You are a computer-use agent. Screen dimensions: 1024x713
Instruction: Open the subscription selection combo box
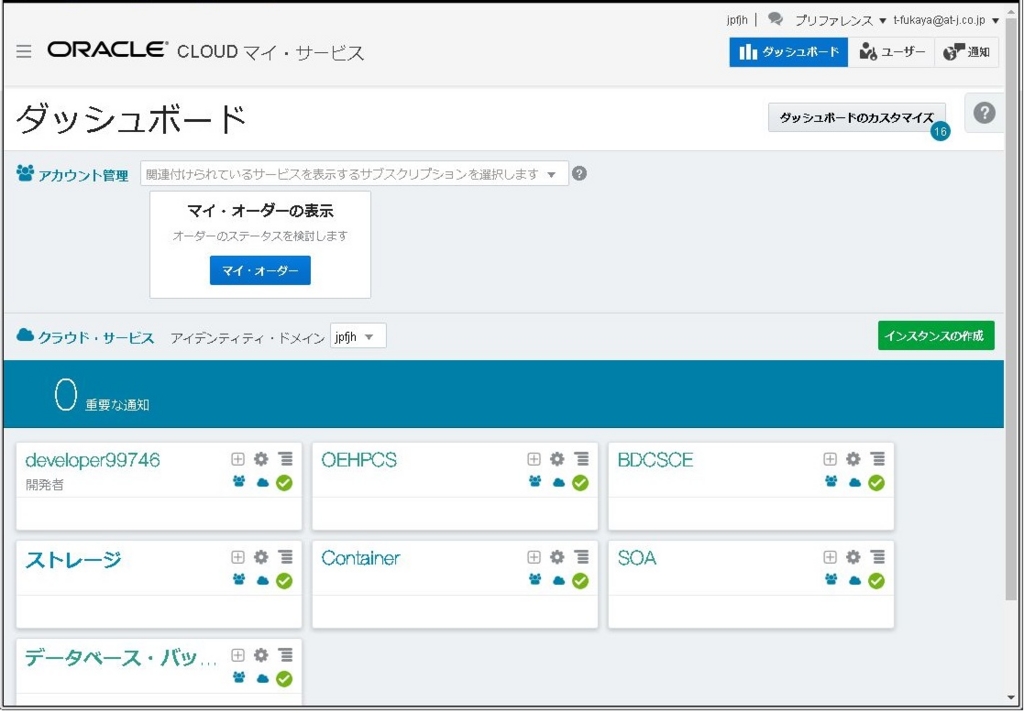(x=355, y=174)
